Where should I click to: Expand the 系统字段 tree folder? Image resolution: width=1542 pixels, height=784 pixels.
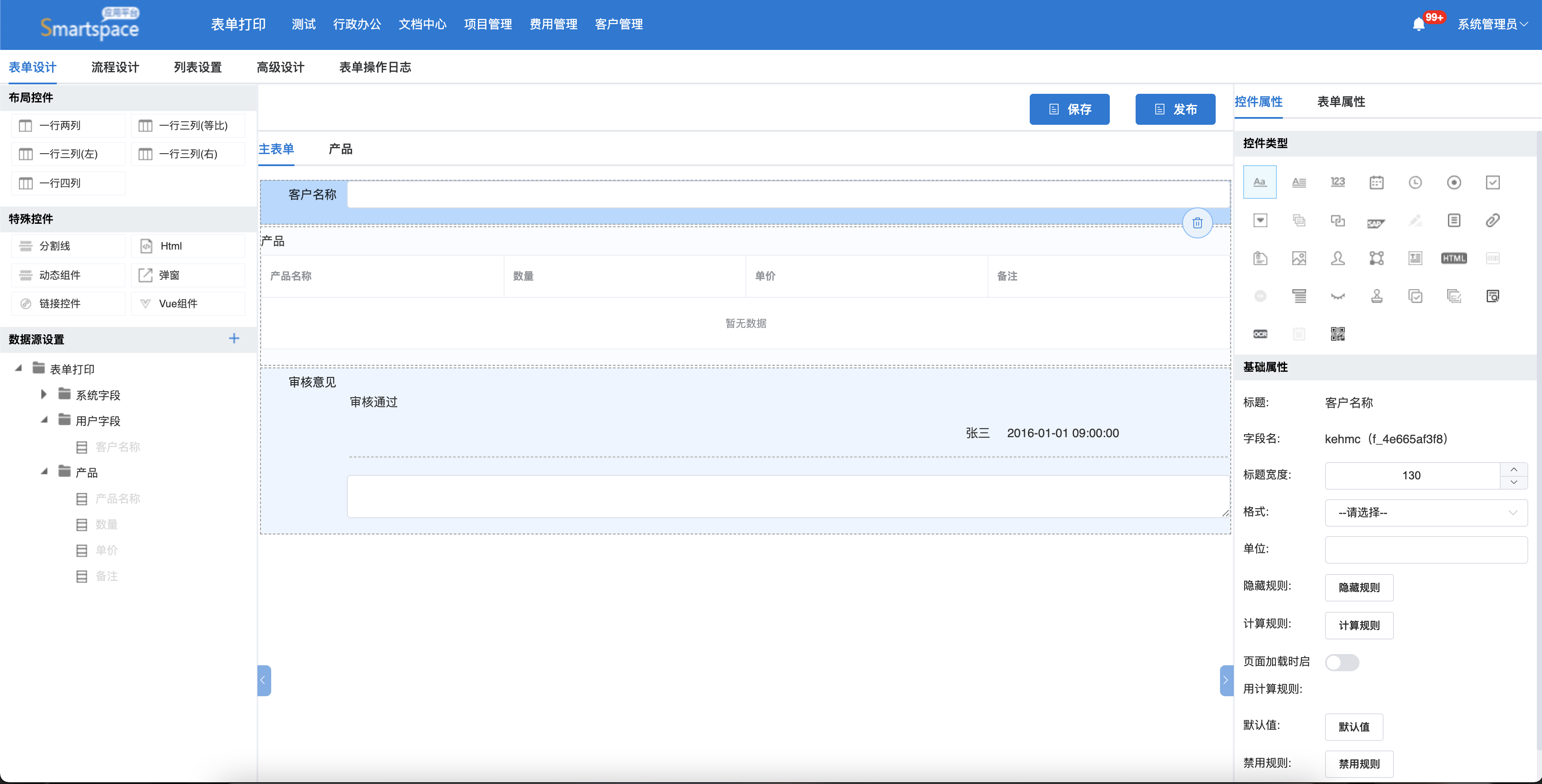(44, 395)
